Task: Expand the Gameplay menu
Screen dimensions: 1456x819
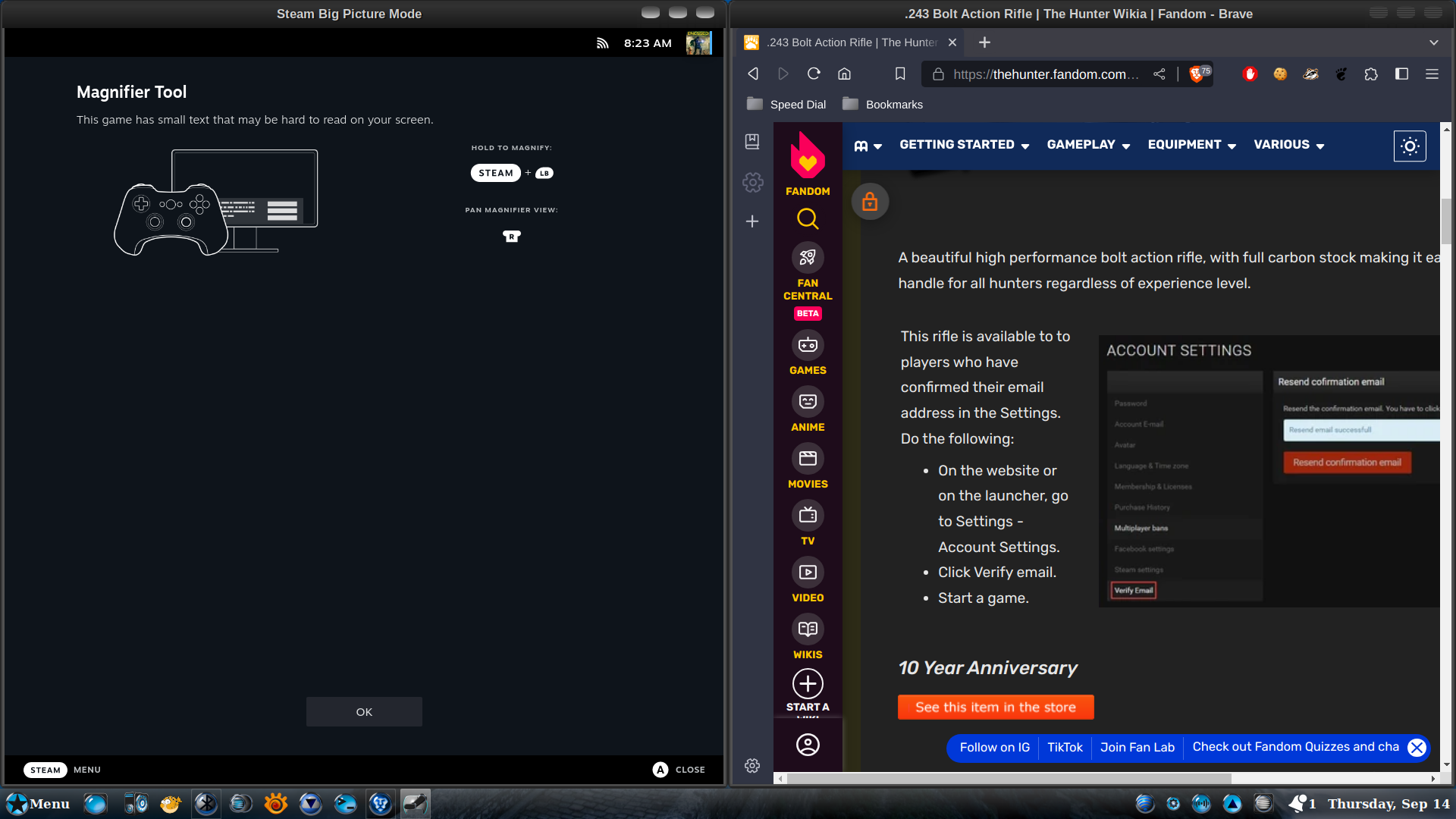Action: [1088, 145]
